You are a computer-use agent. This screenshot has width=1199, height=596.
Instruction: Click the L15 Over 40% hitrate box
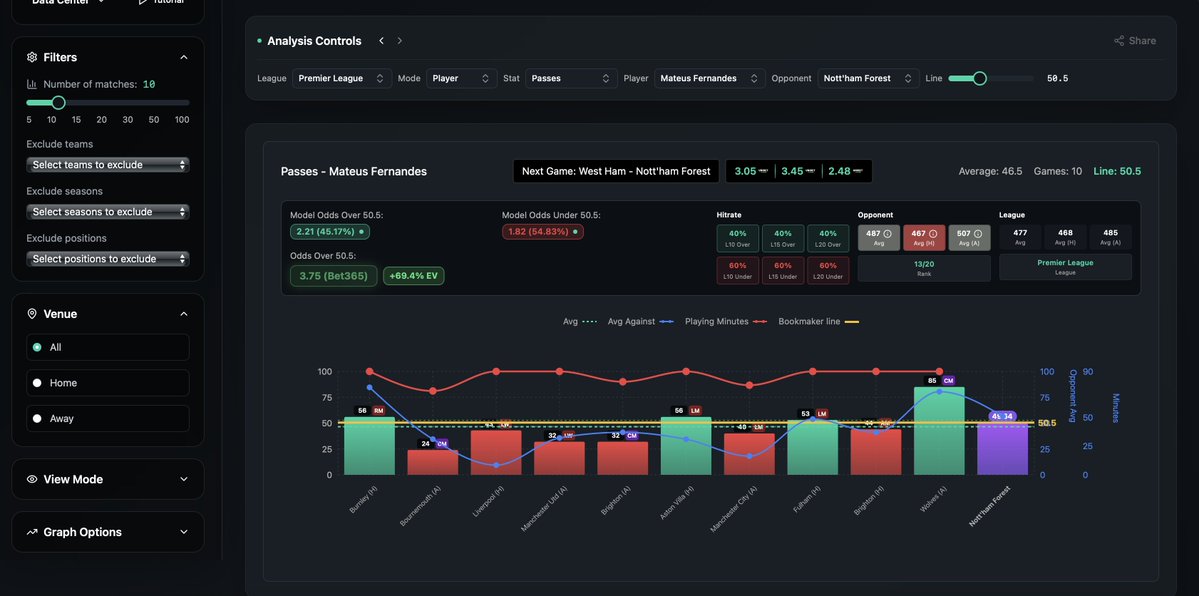(x=783, y=238)
